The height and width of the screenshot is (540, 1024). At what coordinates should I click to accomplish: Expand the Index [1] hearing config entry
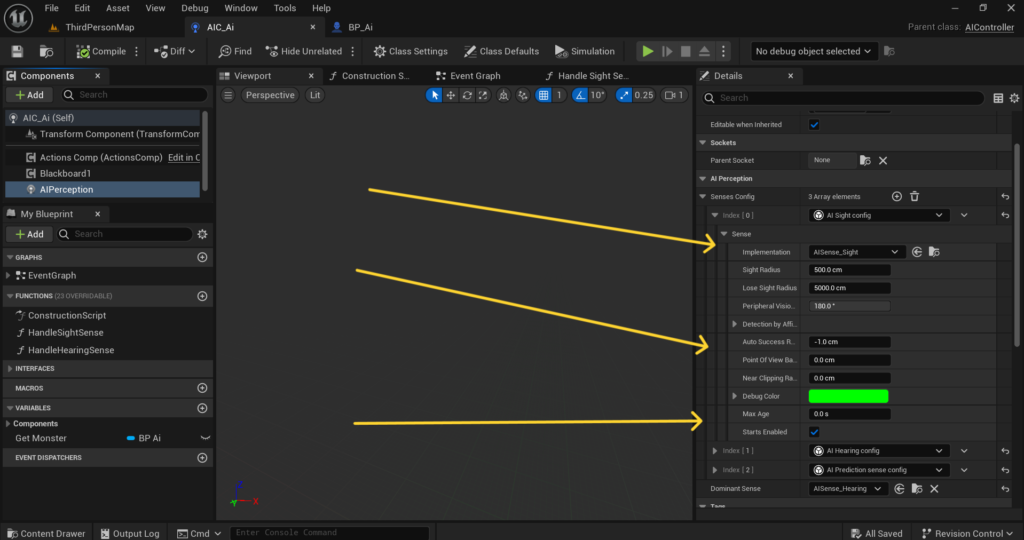point(714,451)
